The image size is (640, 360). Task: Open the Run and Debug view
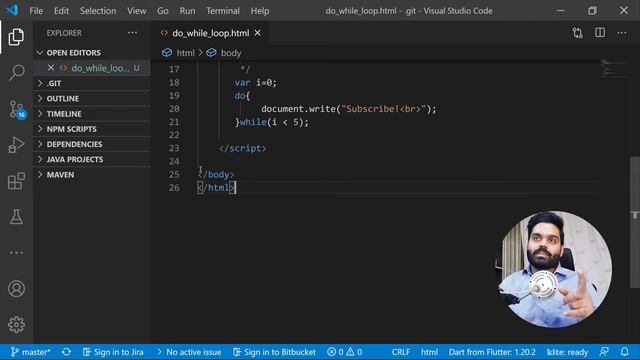16,145
